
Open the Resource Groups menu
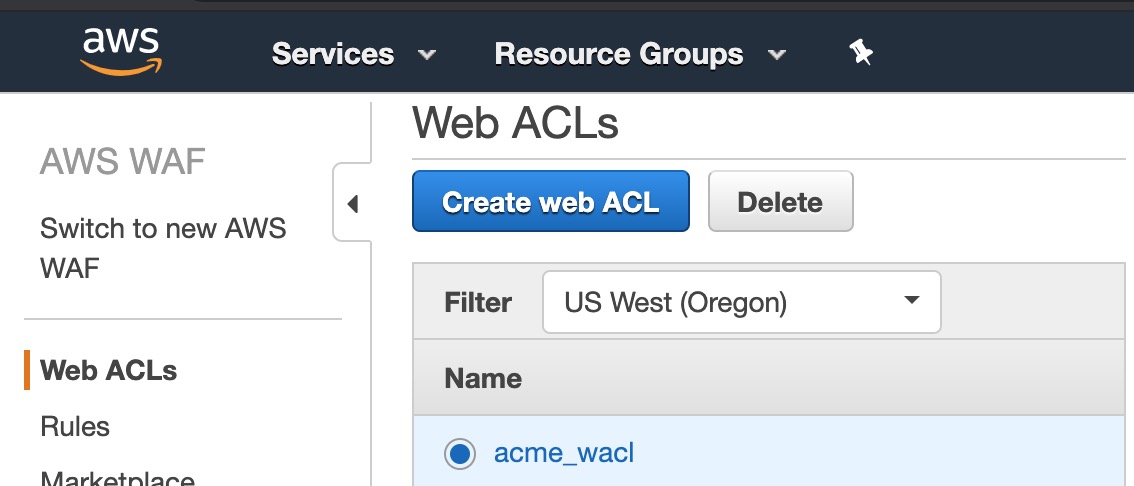pyautogui.click(x=618, y=54)
